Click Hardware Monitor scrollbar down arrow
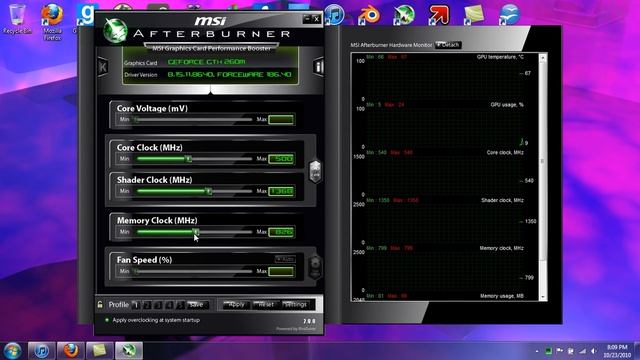 542,297
